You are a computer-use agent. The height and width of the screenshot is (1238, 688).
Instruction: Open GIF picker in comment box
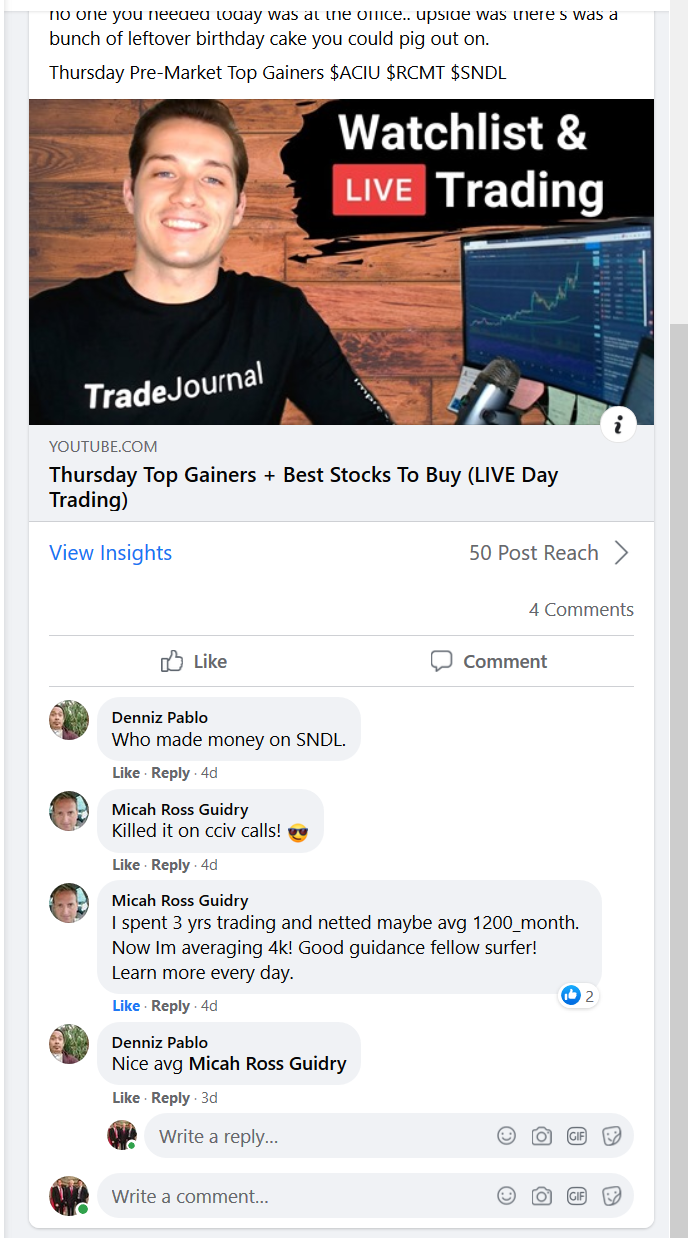[x=577, y=1196]
